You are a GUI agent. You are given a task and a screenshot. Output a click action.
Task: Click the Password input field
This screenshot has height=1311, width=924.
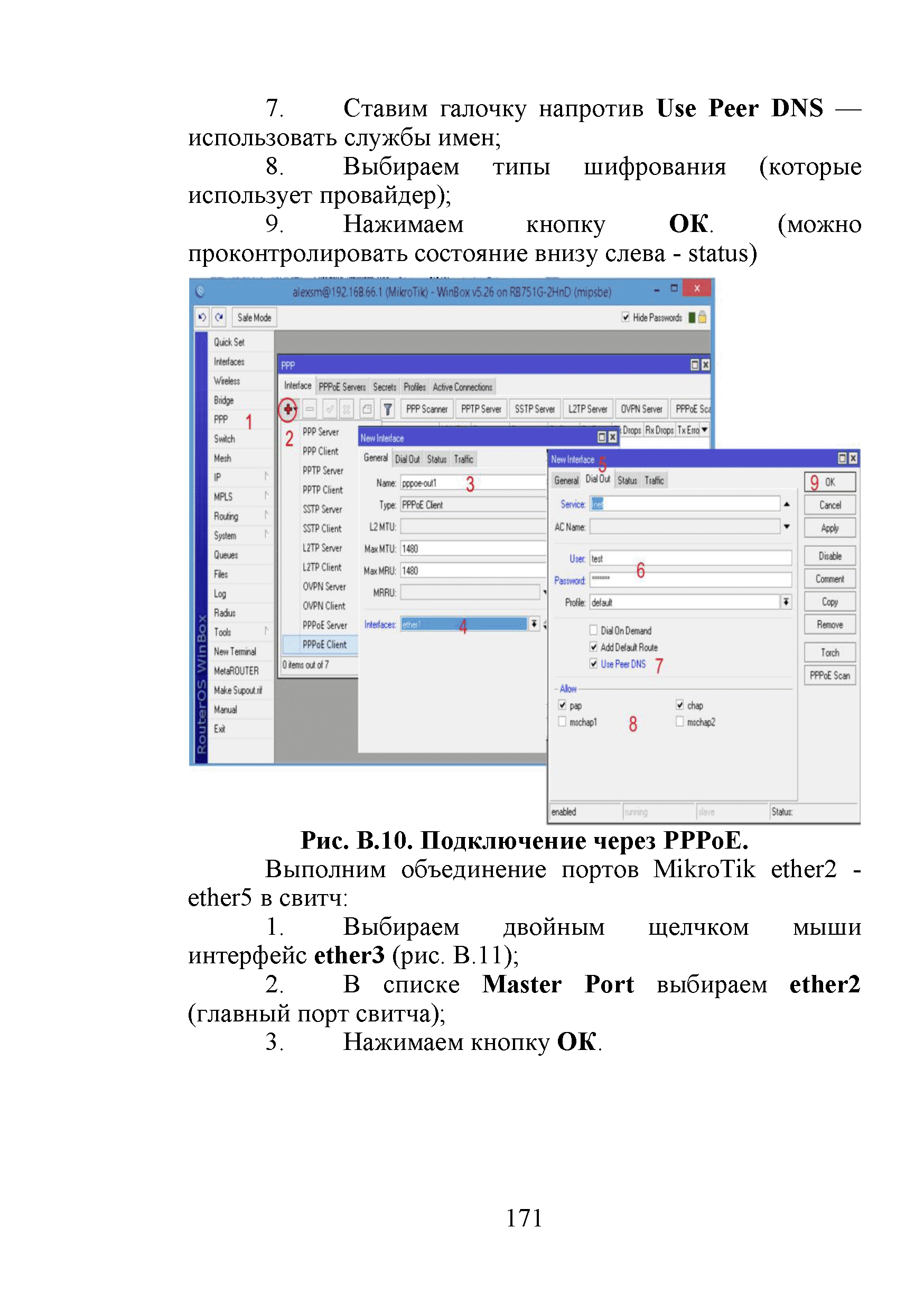click(x=691, y=580)
